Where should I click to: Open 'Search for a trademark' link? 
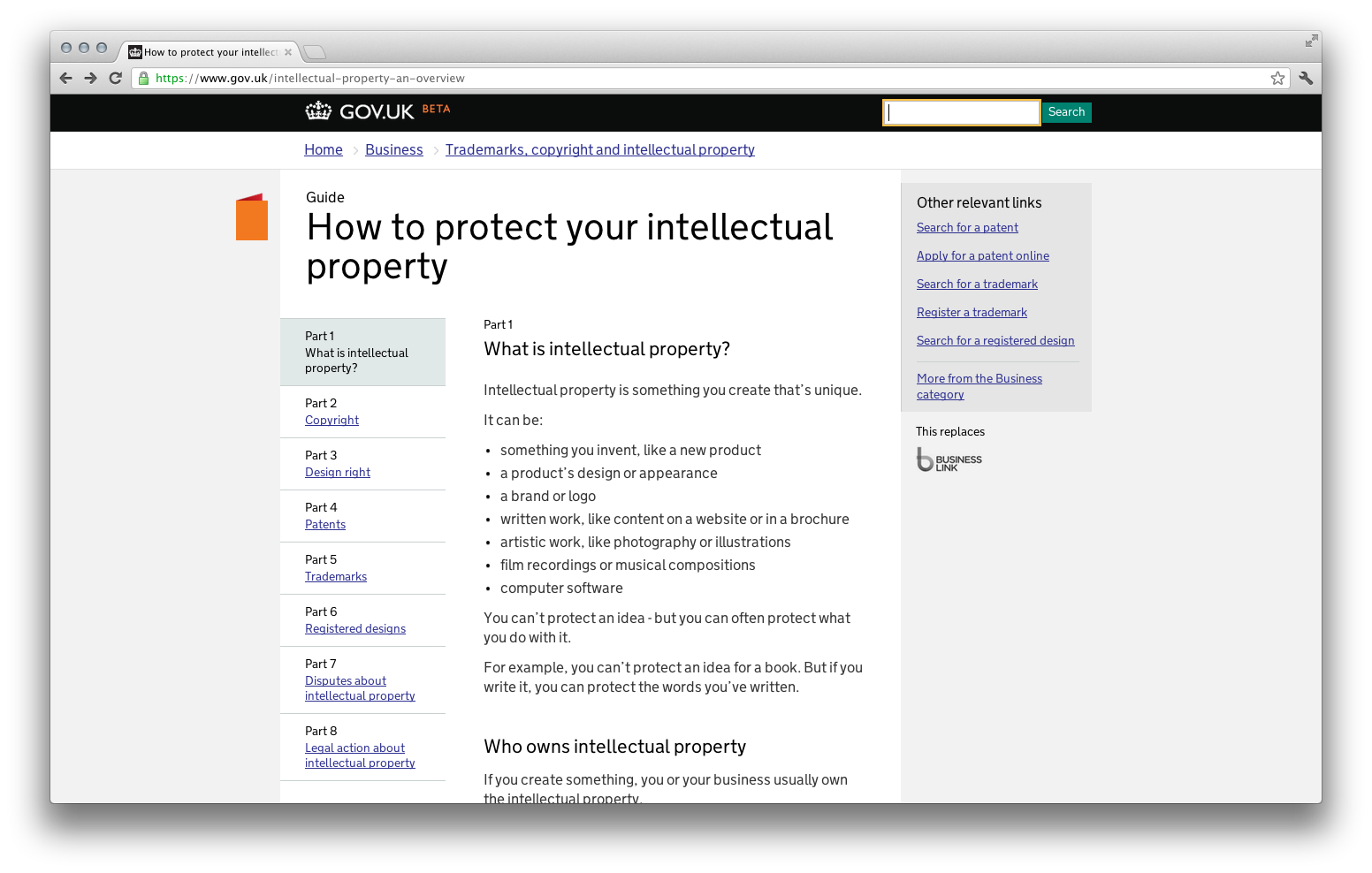[x=977, y=285]
